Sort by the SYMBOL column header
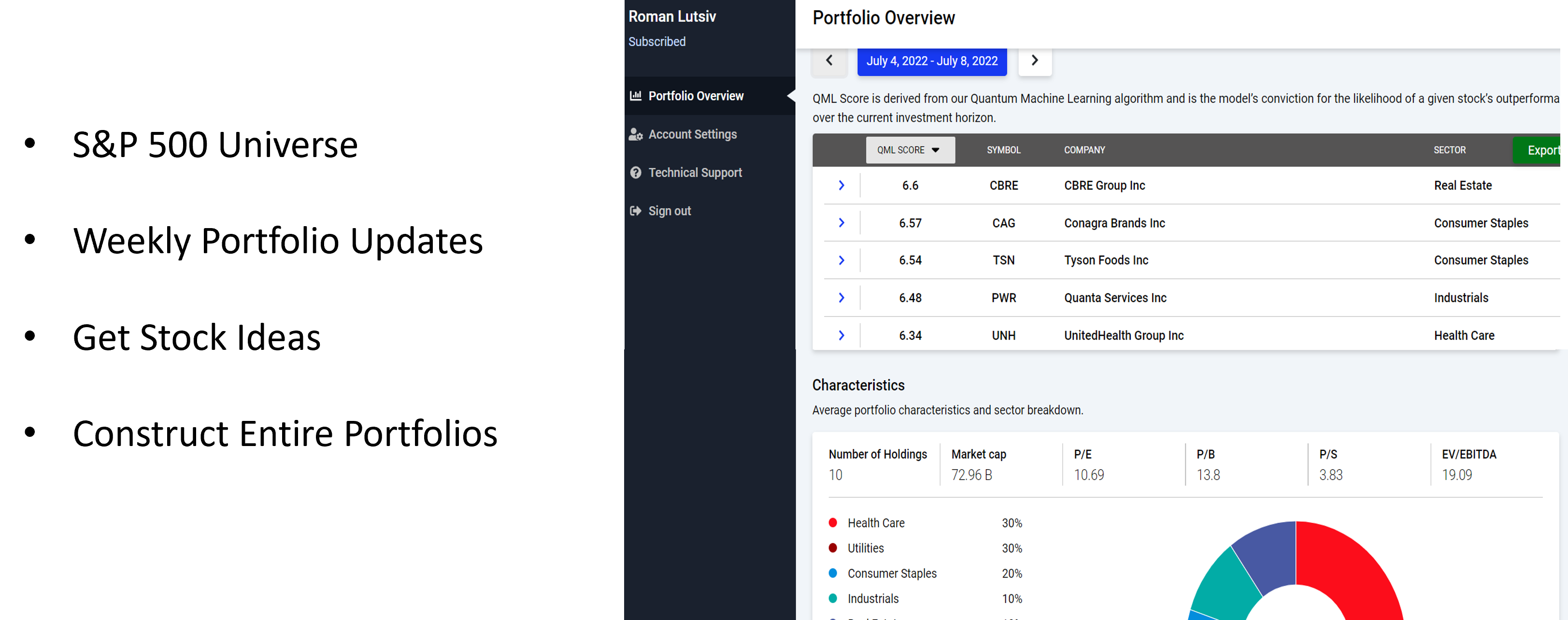 pos(1003,150)
